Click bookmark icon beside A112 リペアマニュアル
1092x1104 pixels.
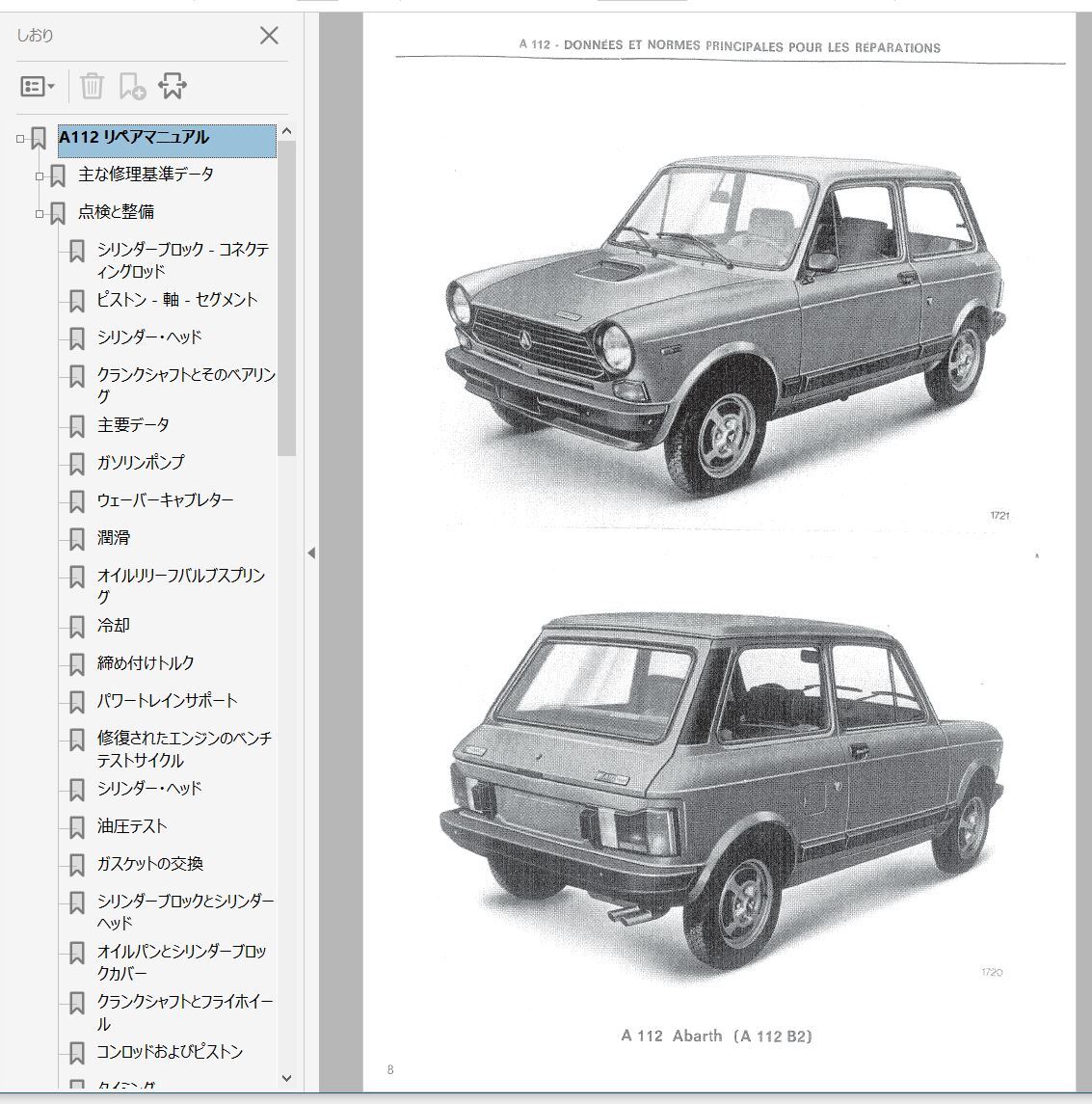(x=39, y=139)
